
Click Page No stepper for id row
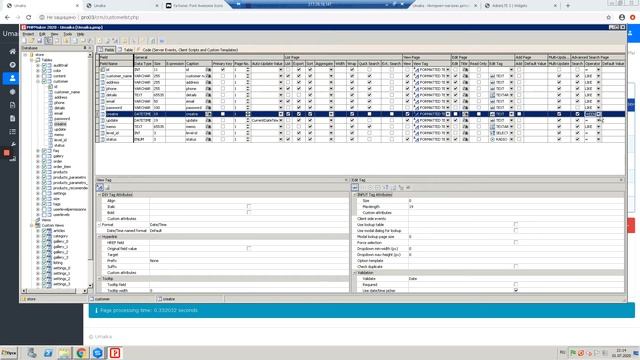(248, 70)
